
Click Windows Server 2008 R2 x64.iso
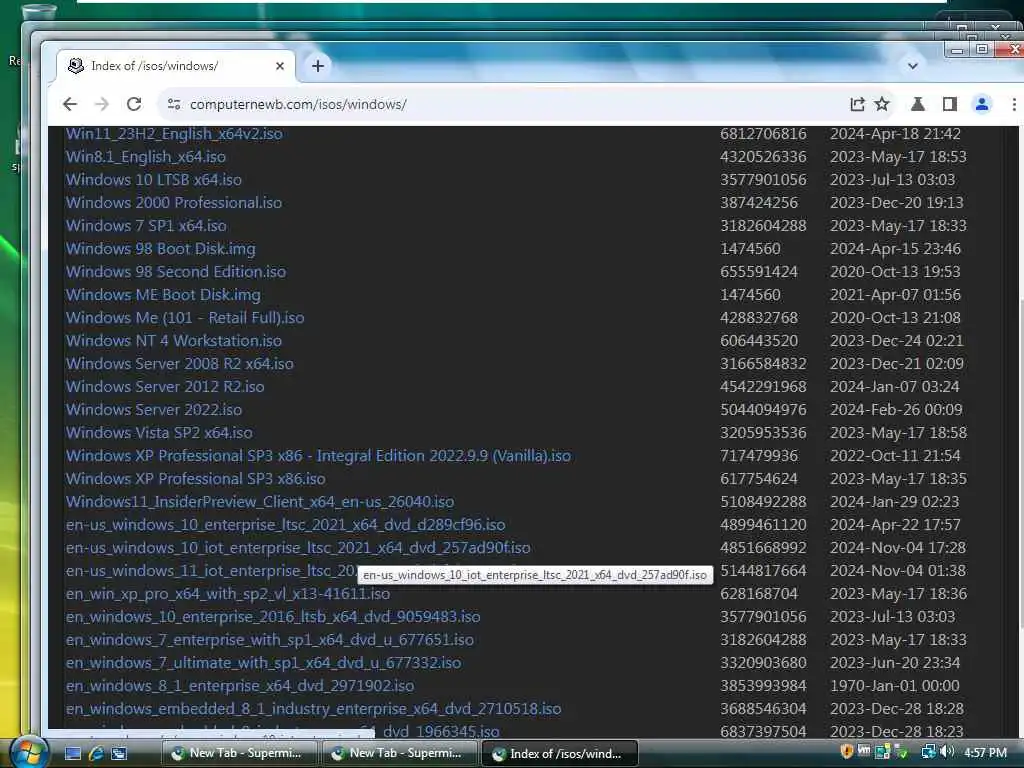180,364
